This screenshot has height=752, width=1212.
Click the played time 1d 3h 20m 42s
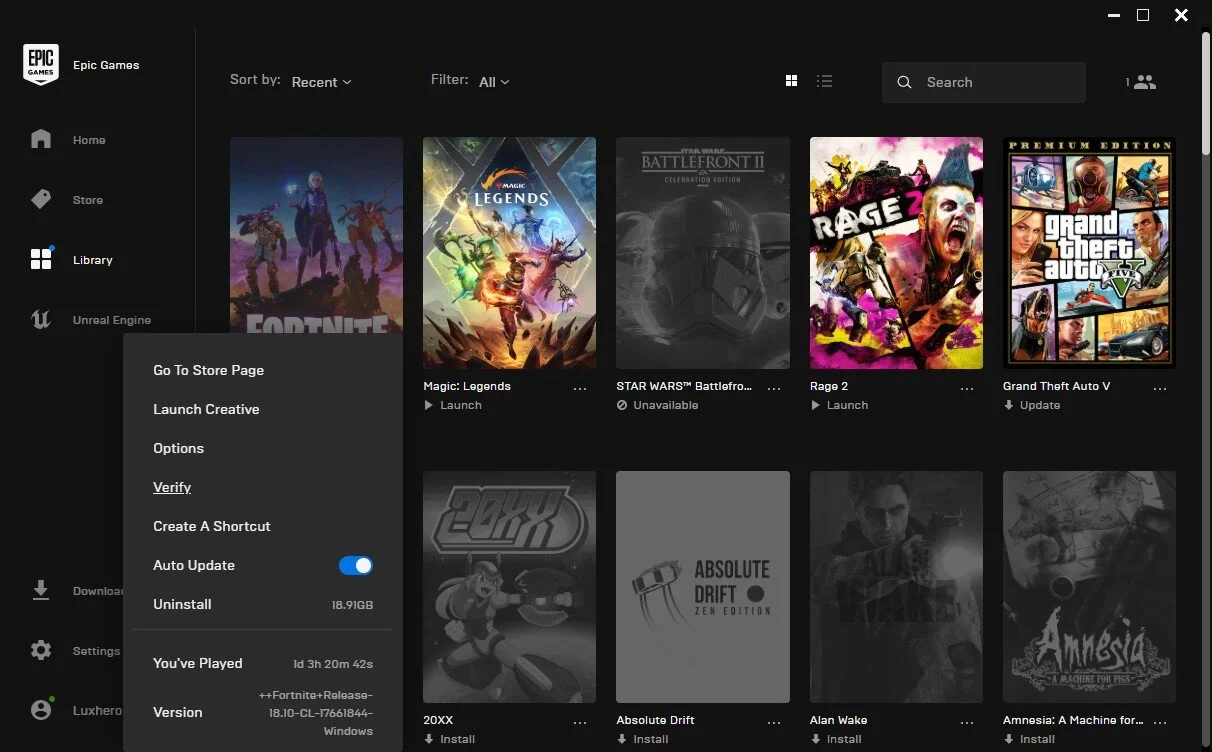(333, 664)
